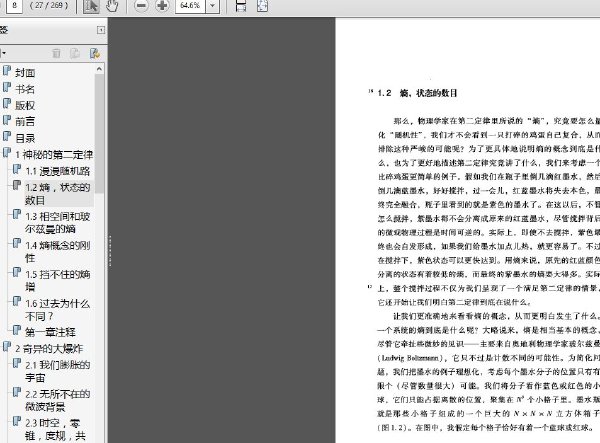The height and width of the screenshot is (443, 600).
Task: Open bookmark 第一章注释
Action: pyautogui.click(x=51, y=332)
